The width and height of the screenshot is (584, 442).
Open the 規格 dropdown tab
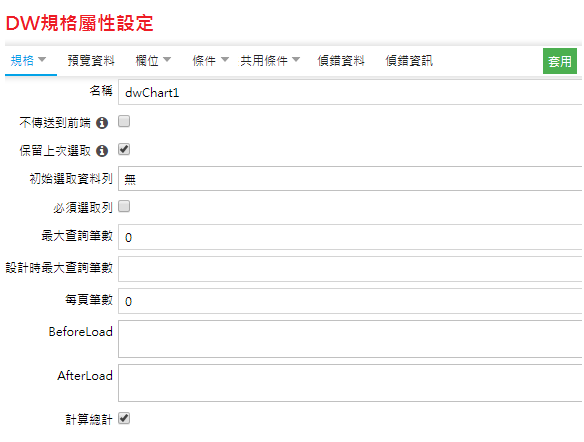tap(29, 61)
